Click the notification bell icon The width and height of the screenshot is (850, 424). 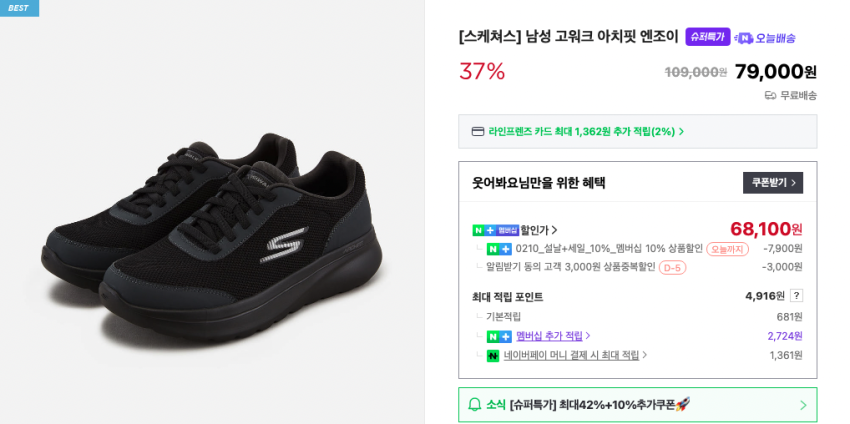point(475,405)
